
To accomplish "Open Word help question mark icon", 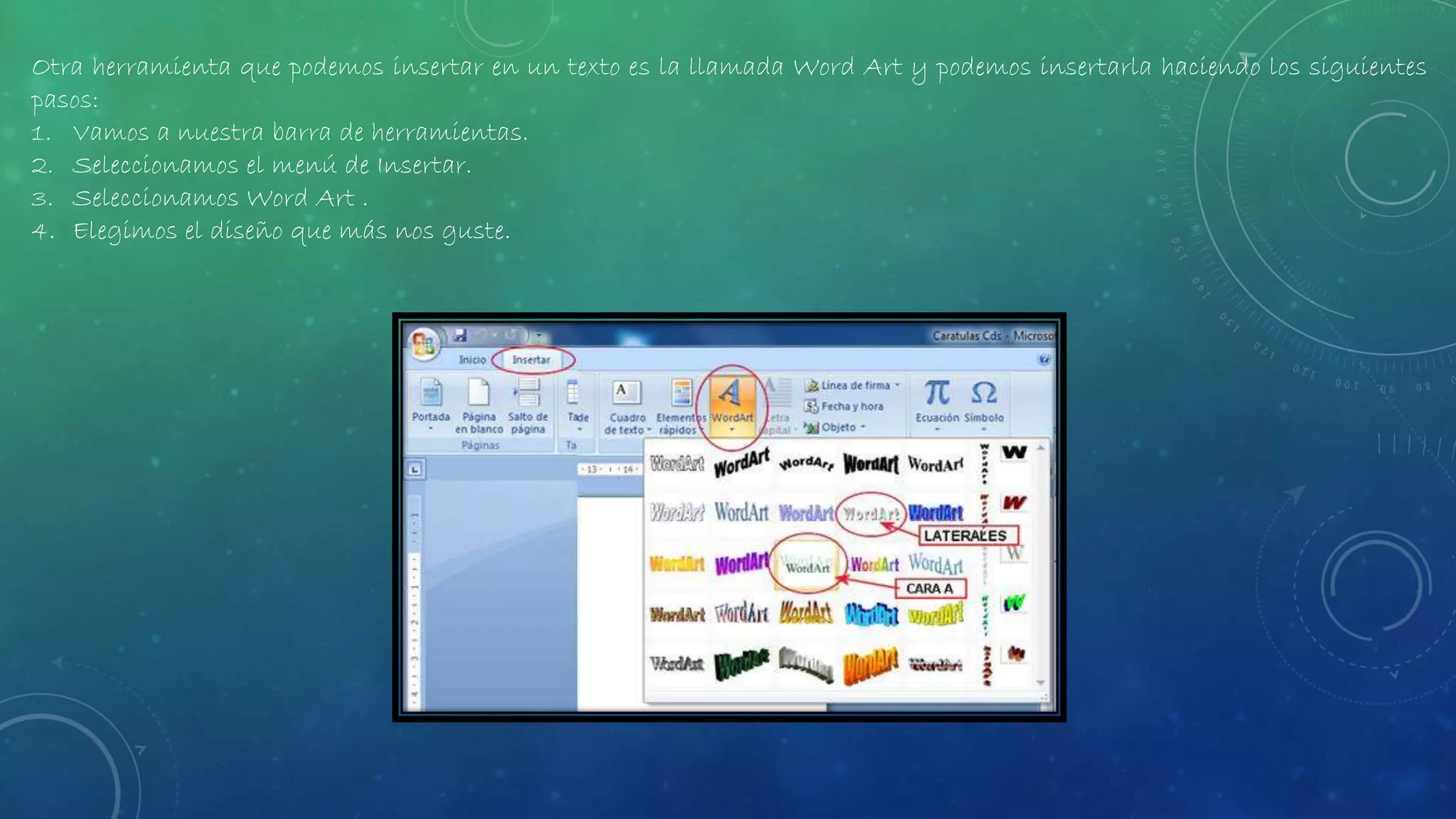I will click(x=1044, y=360).
